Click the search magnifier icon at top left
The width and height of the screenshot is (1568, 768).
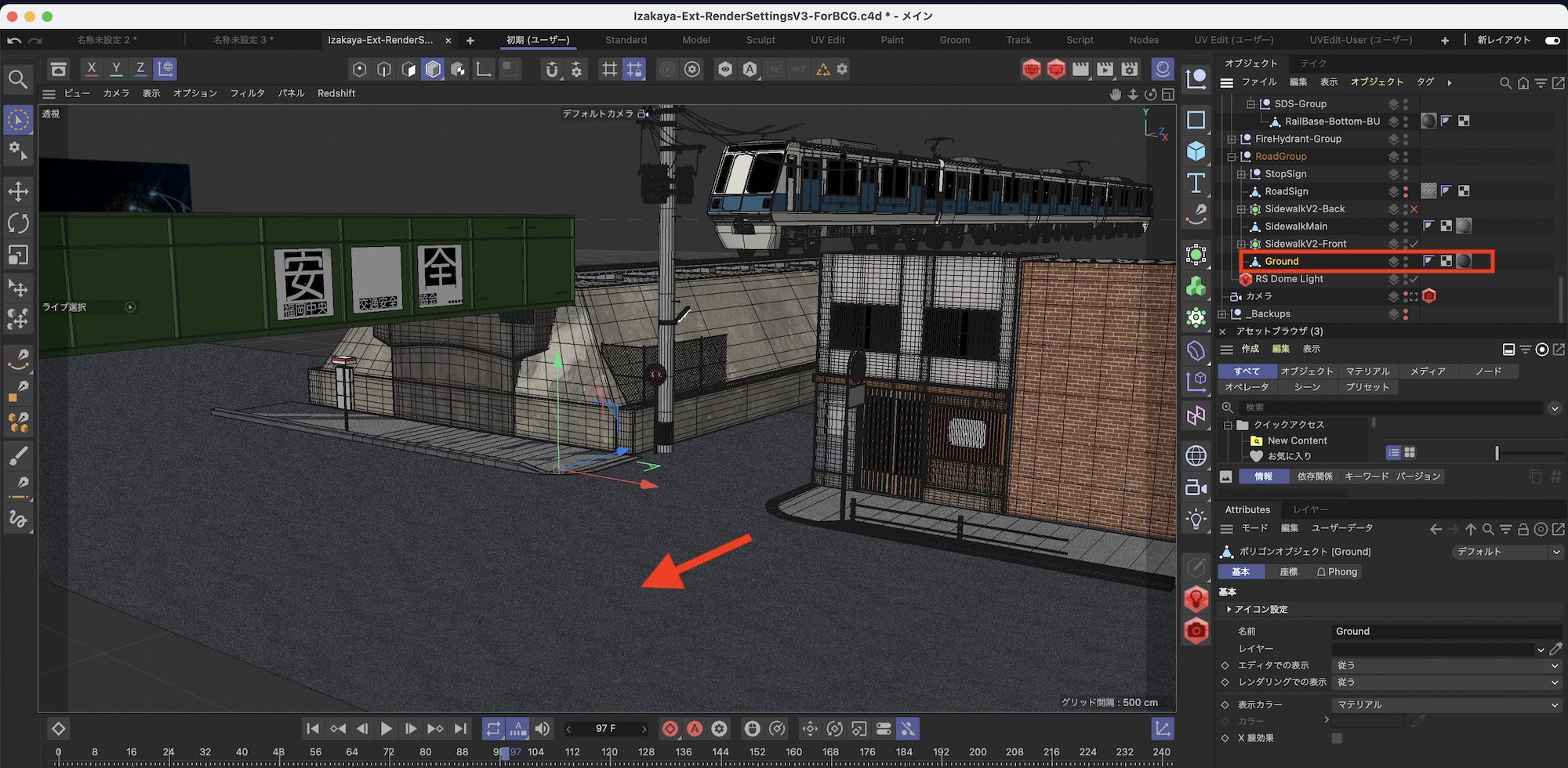18,79
